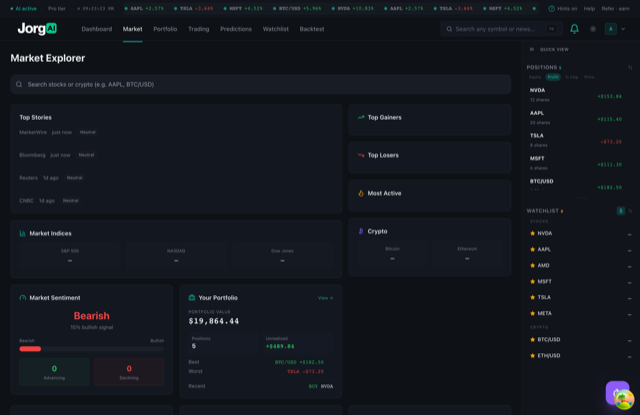Open the Dashboard tab
The image size is (640, 415).
[97, 29]
